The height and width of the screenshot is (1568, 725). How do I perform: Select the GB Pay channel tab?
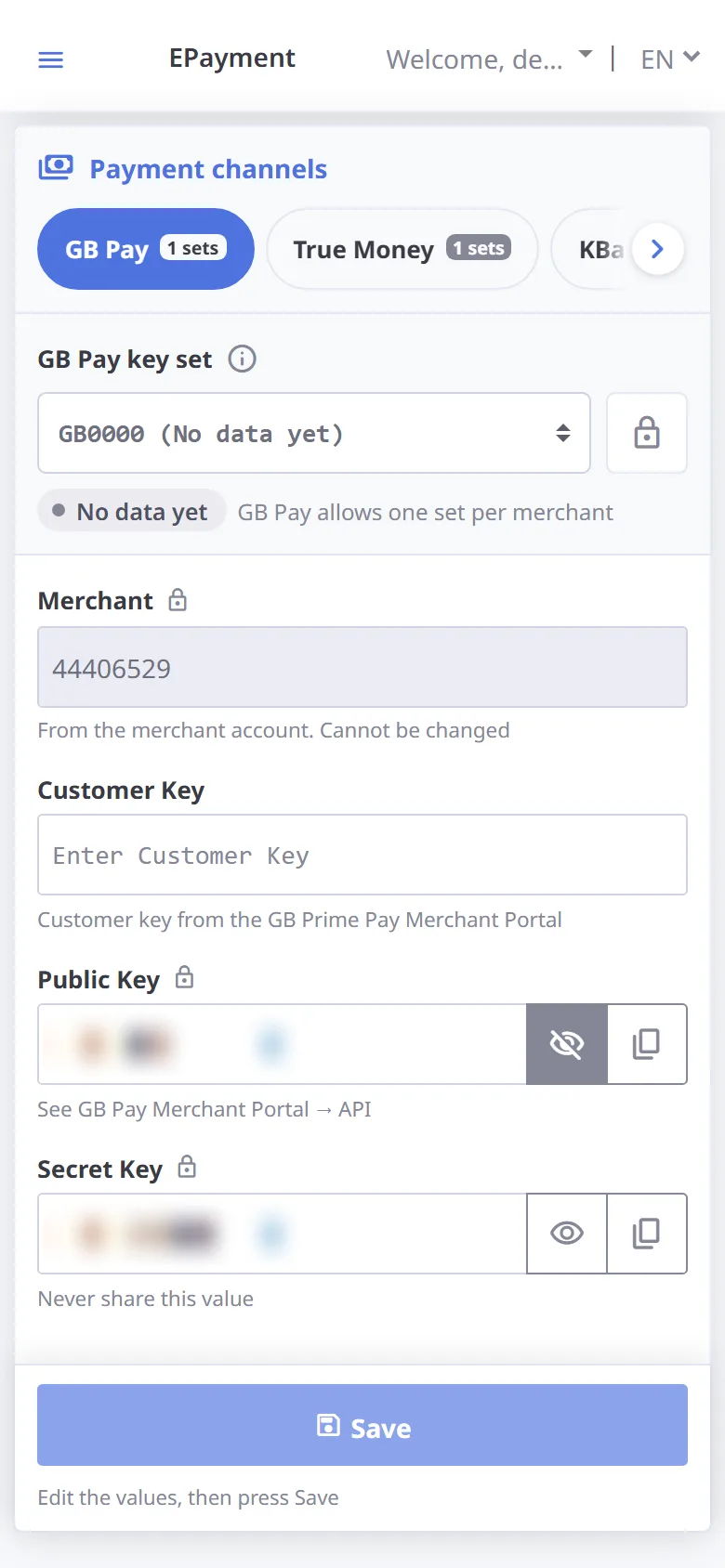tap(146, 249)
